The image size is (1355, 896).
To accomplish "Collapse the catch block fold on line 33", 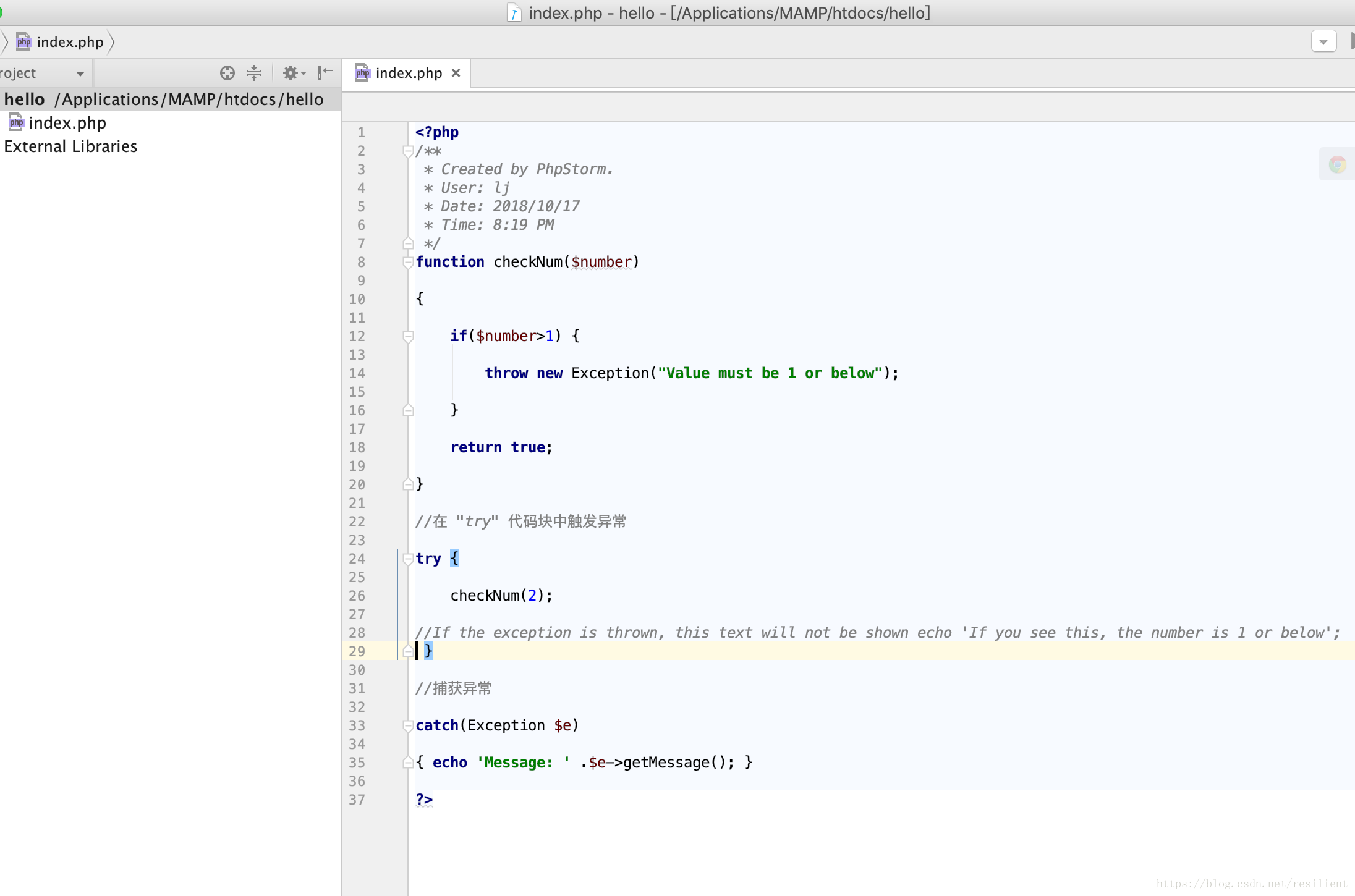I will [x=408, y=725].
